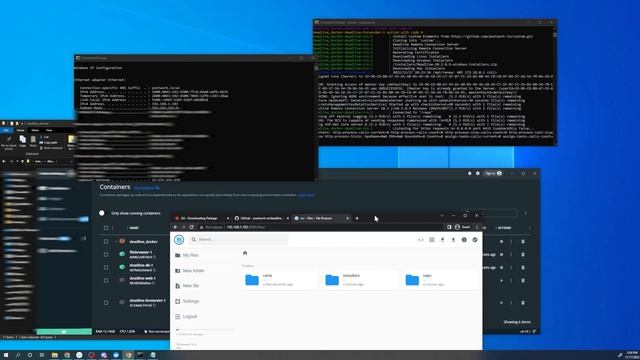Check the deadline_docker row checkbox
The image size is (640, 360).
tap(106, 242)
